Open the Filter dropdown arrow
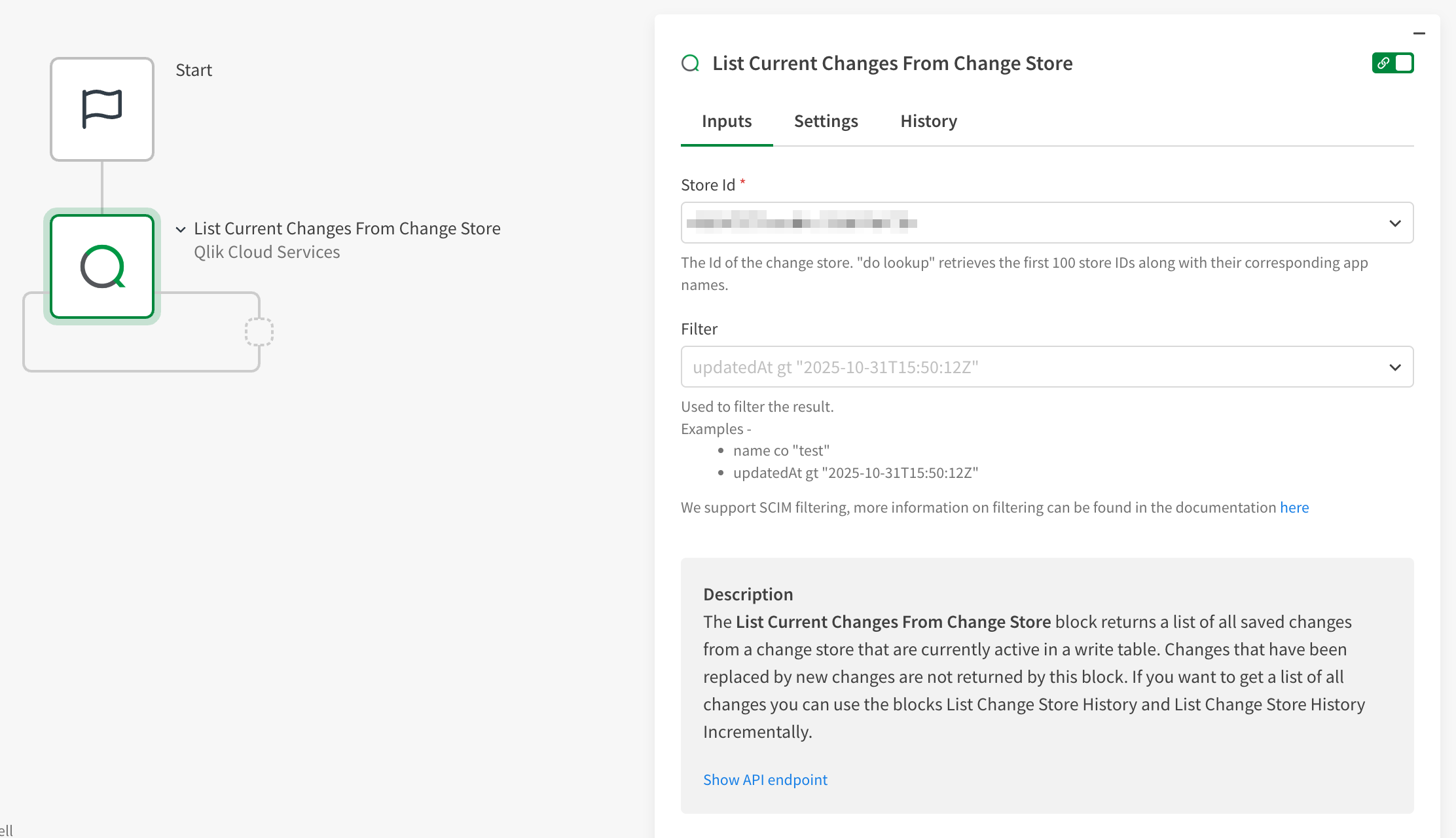Viewport: 1456px width, 838px height. coord(1394,367)
